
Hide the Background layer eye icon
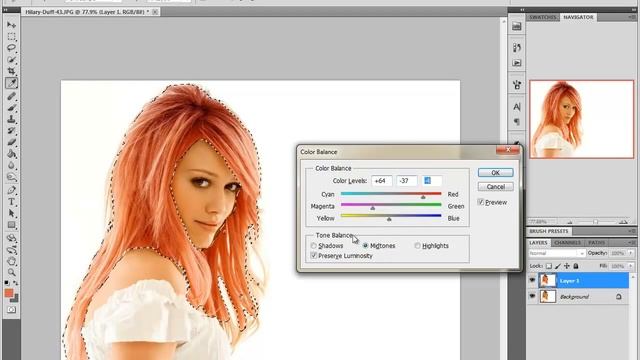coord(532,296)
